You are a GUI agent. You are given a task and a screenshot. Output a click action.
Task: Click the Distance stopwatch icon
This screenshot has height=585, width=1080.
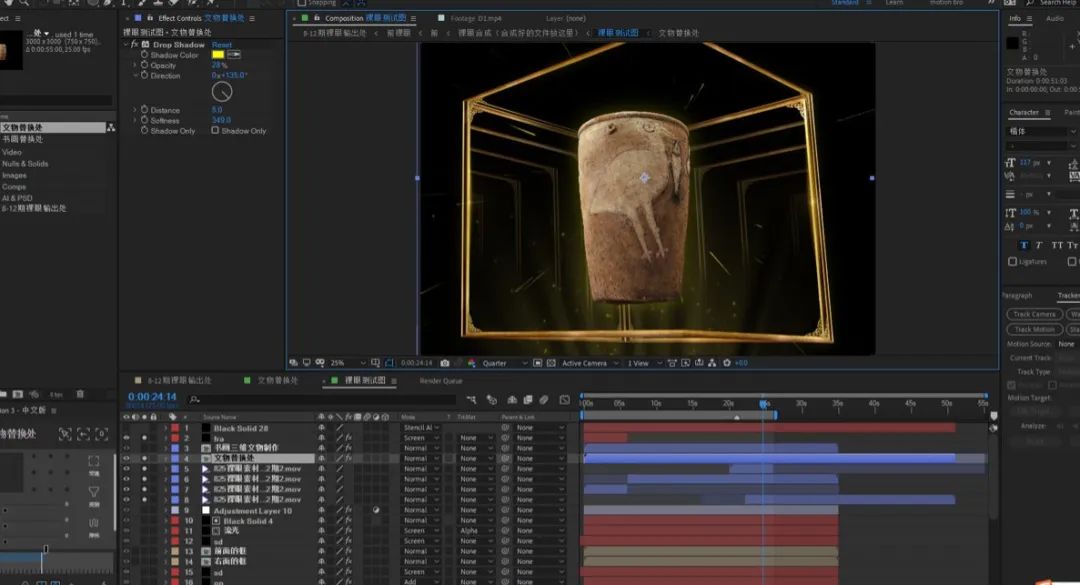tap(144, 110)
